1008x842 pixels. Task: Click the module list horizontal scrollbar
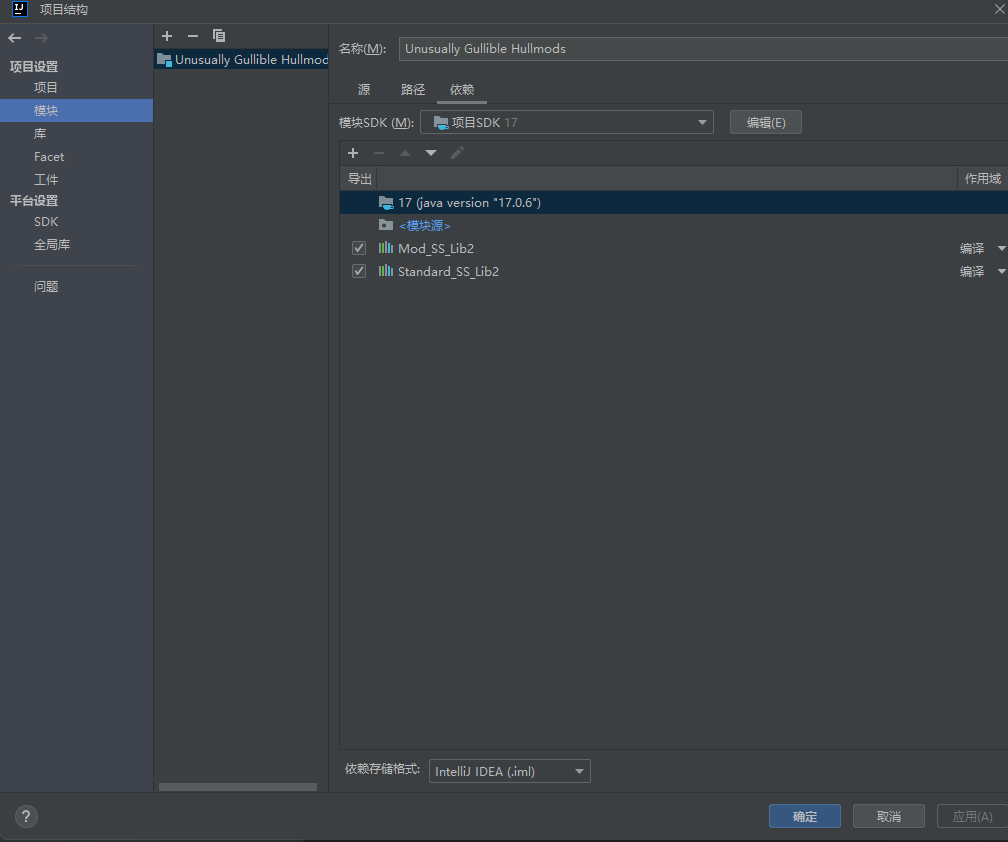237,787
